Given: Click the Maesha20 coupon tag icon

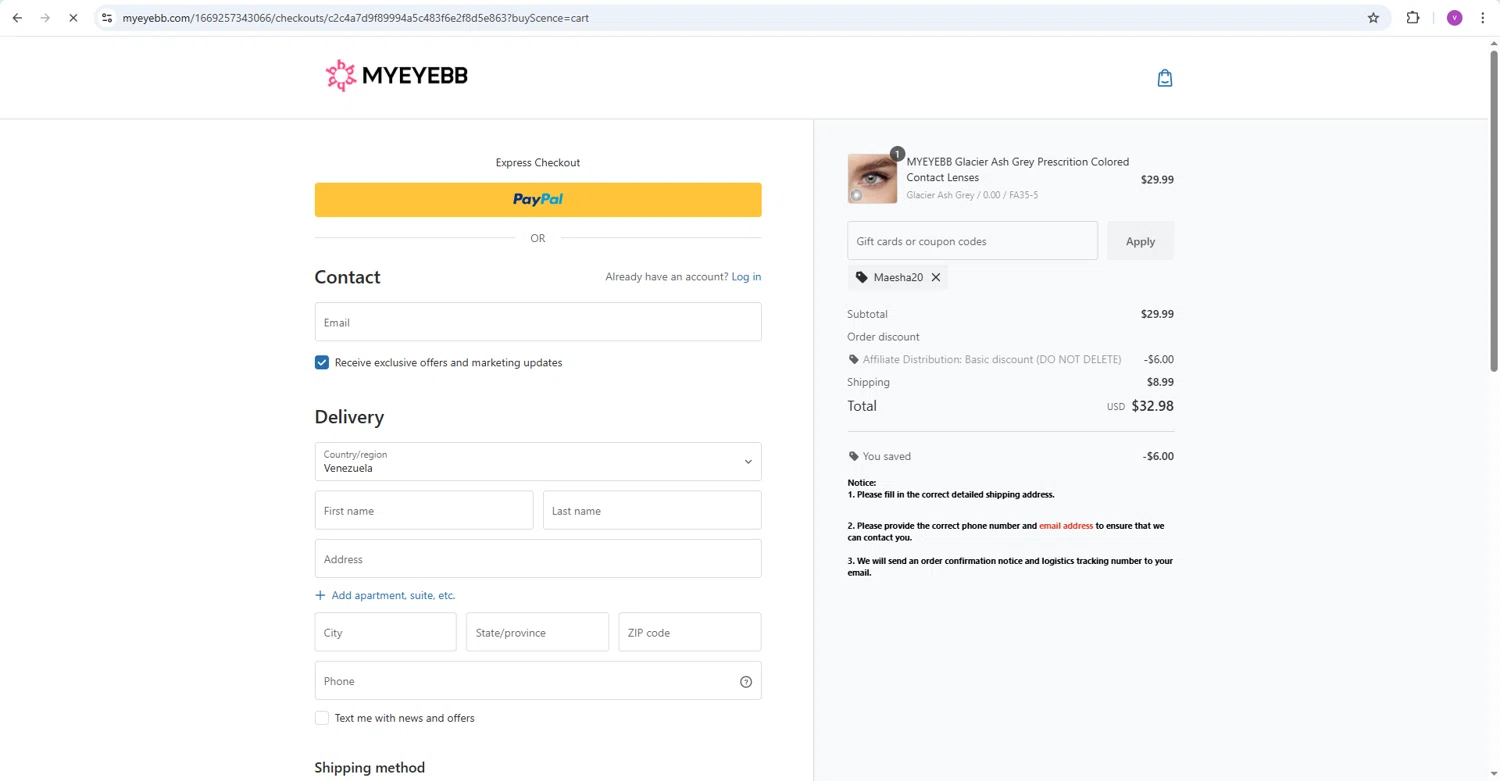Looking at the screenshot, I should [x=861, y=277].
